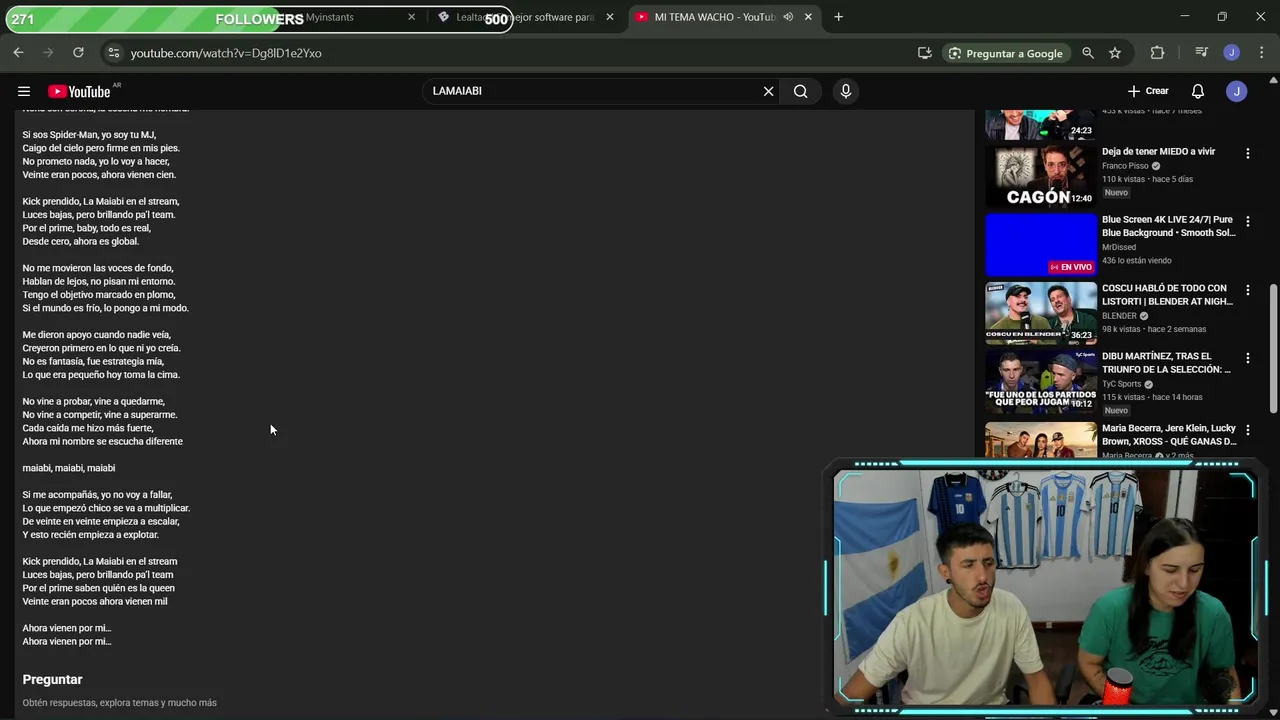
Task: Click the browser back arrow
Action: point(19,53)
